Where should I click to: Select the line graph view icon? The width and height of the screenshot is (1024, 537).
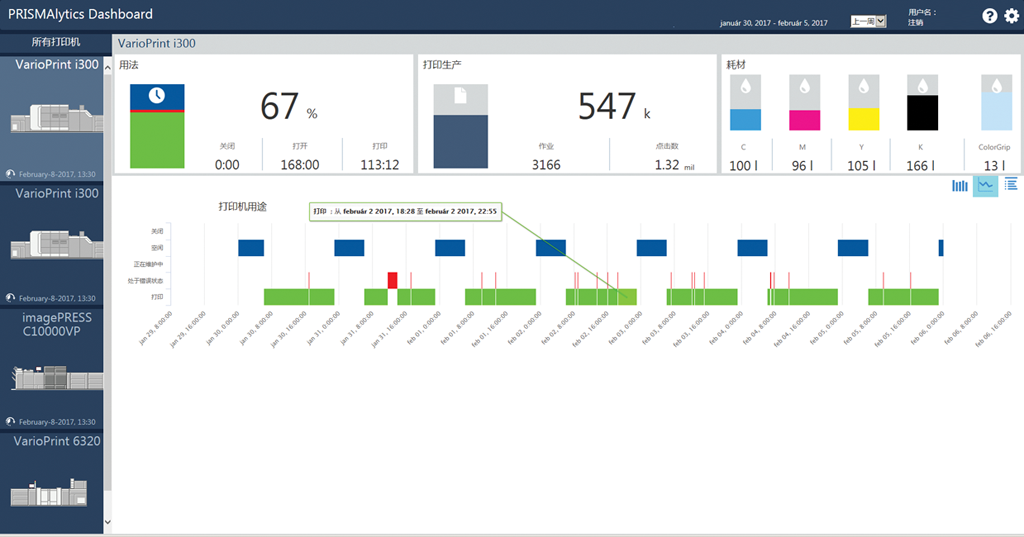985,186
